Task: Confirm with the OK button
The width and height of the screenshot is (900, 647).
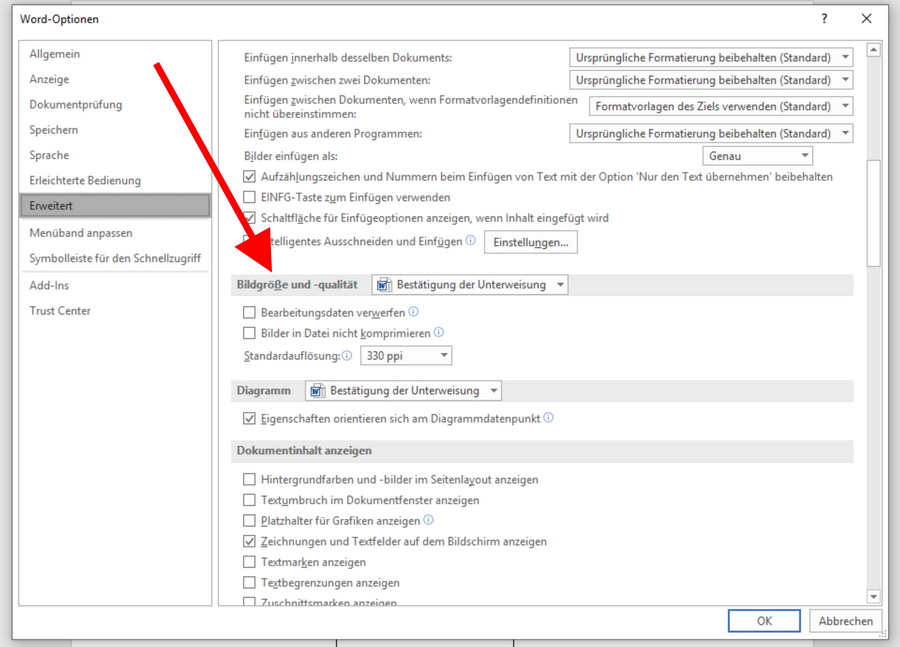Action: point(764,621)
